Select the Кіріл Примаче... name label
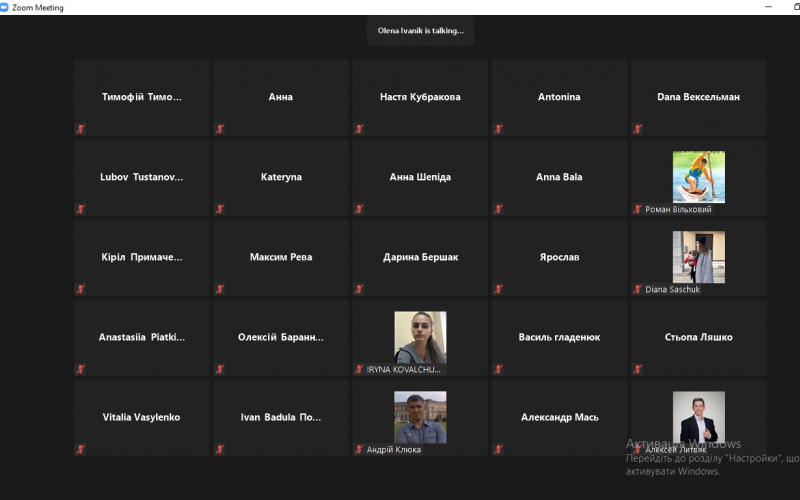 coord(141,257)
